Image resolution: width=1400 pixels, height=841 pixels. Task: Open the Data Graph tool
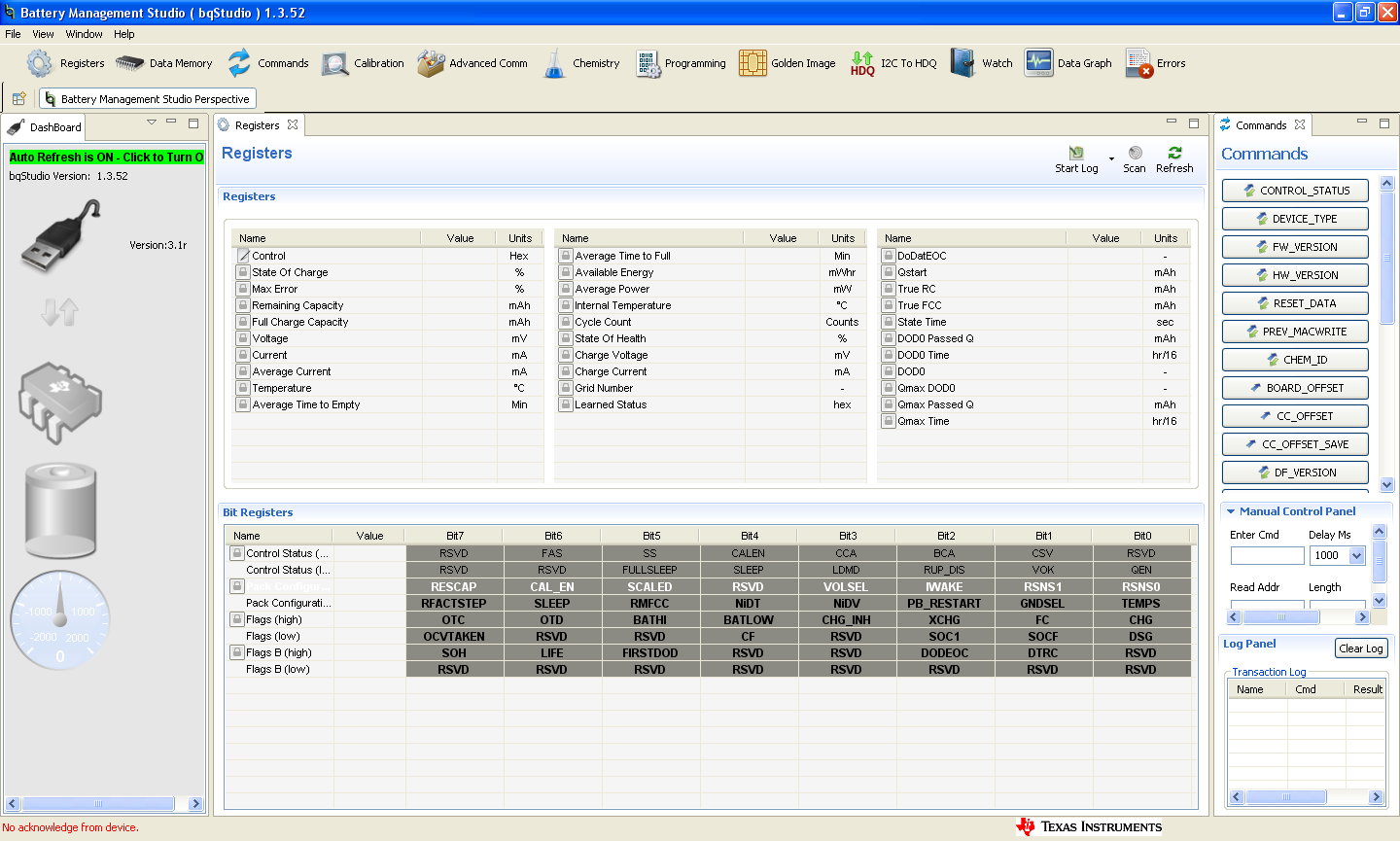(x=1067, y=63)
